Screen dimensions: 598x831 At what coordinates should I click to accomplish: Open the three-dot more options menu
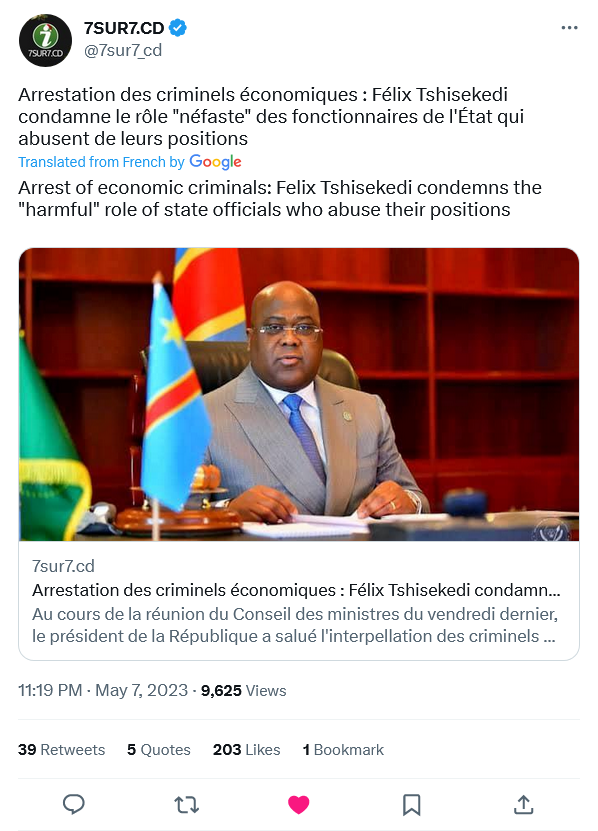[x=569, y=28]
